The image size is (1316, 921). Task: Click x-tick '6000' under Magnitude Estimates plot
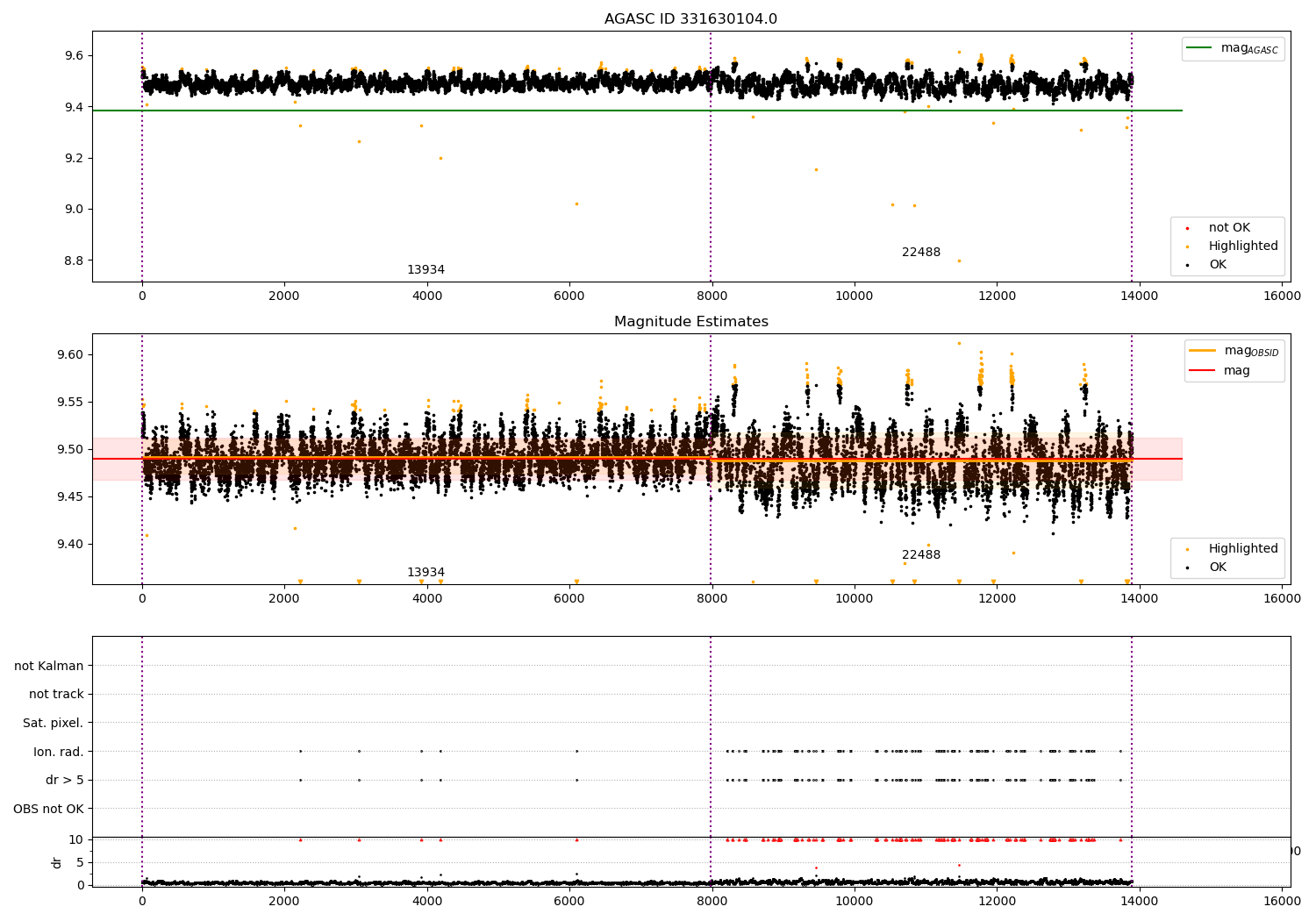coord(569,599)
